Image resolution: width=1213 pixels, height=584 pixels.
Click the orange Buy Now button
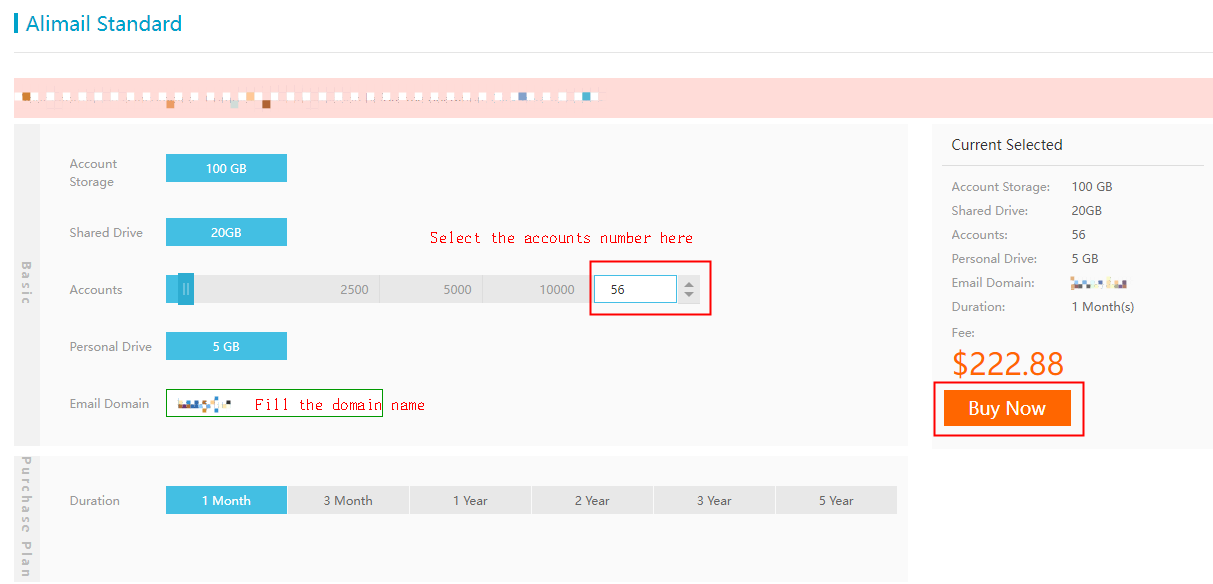click(1007, 408)
